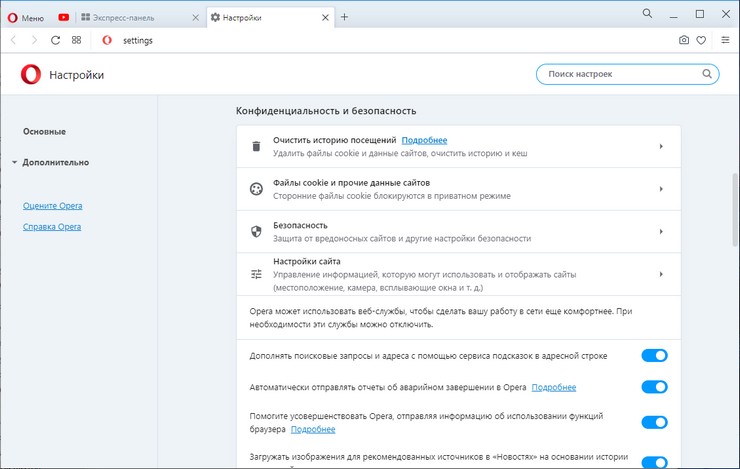Click the reload page icon
This screenshot has width=740, height=469.
coord(56,40)
